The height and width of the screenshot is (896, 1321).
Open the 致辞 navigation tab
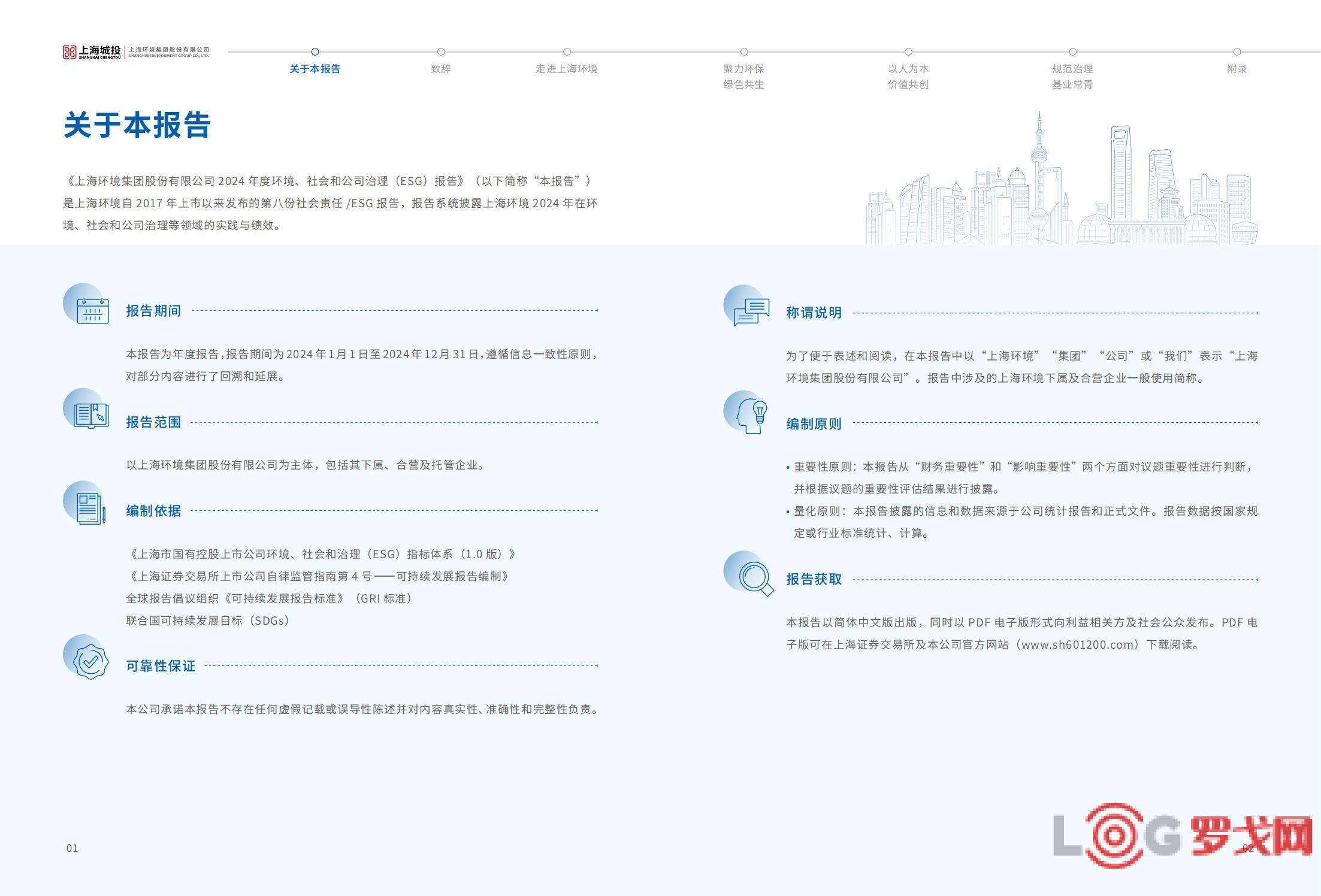click(440, 69)
